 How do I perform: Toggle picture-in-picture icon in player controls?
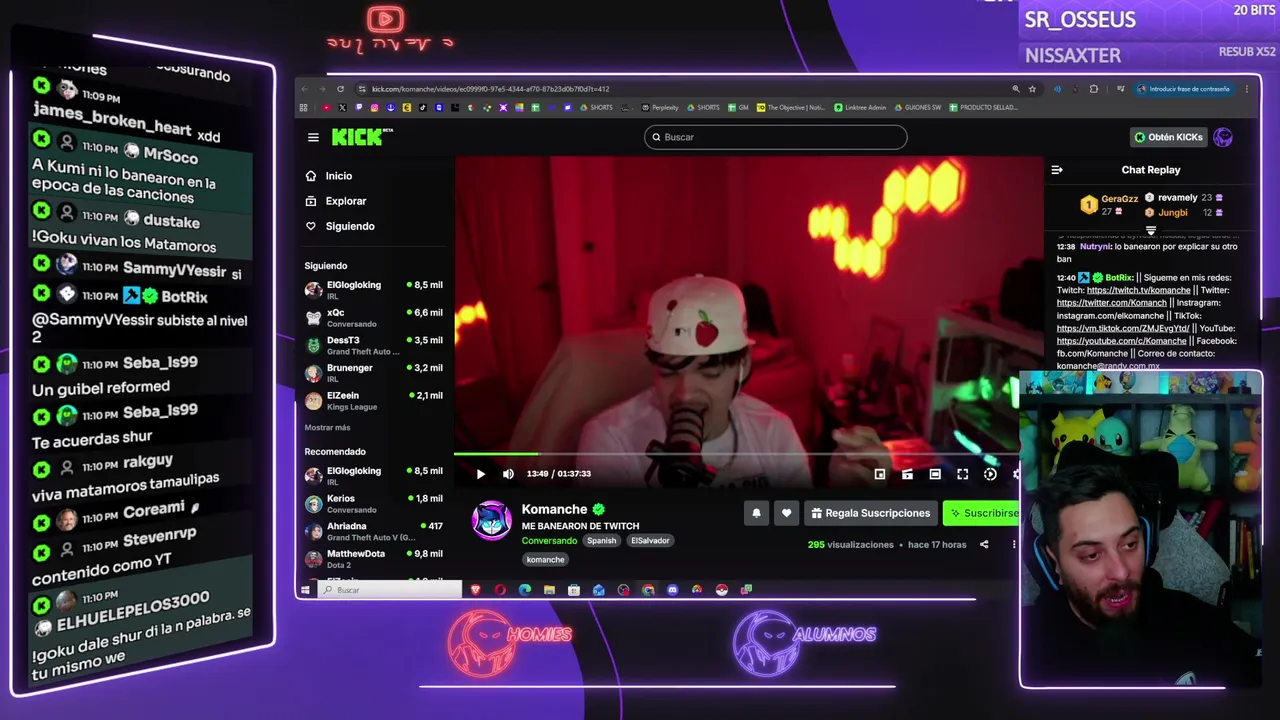pos(880,474)
